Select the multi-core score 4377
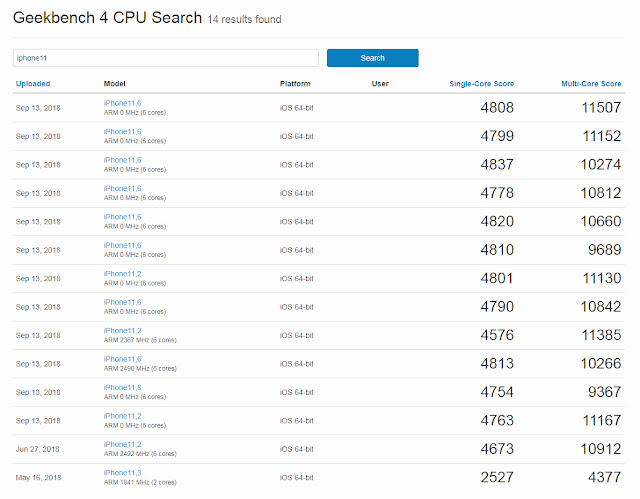 (604, 477)
